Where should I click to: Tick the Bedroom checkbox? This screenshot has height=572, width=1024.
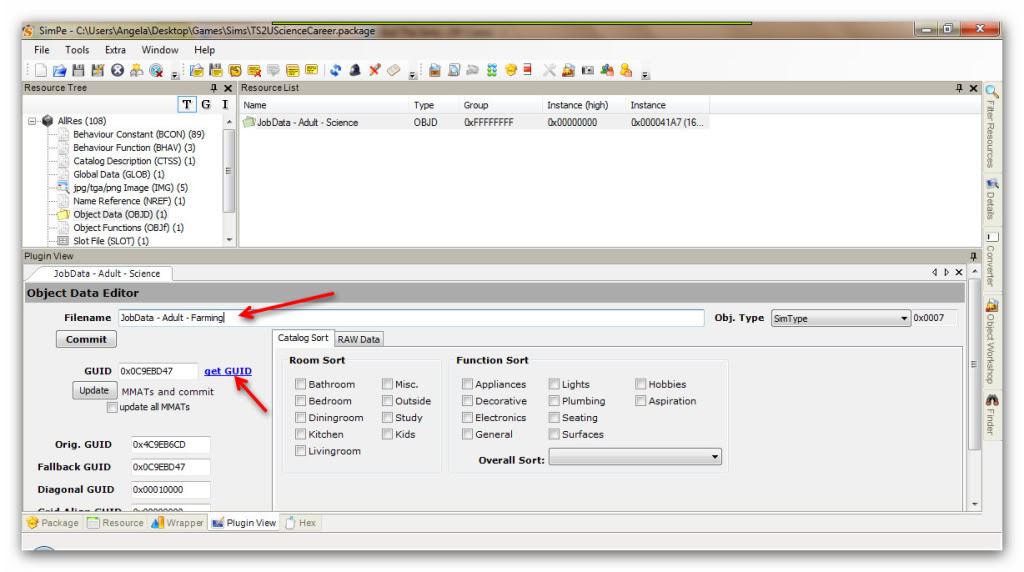(300, 400)
